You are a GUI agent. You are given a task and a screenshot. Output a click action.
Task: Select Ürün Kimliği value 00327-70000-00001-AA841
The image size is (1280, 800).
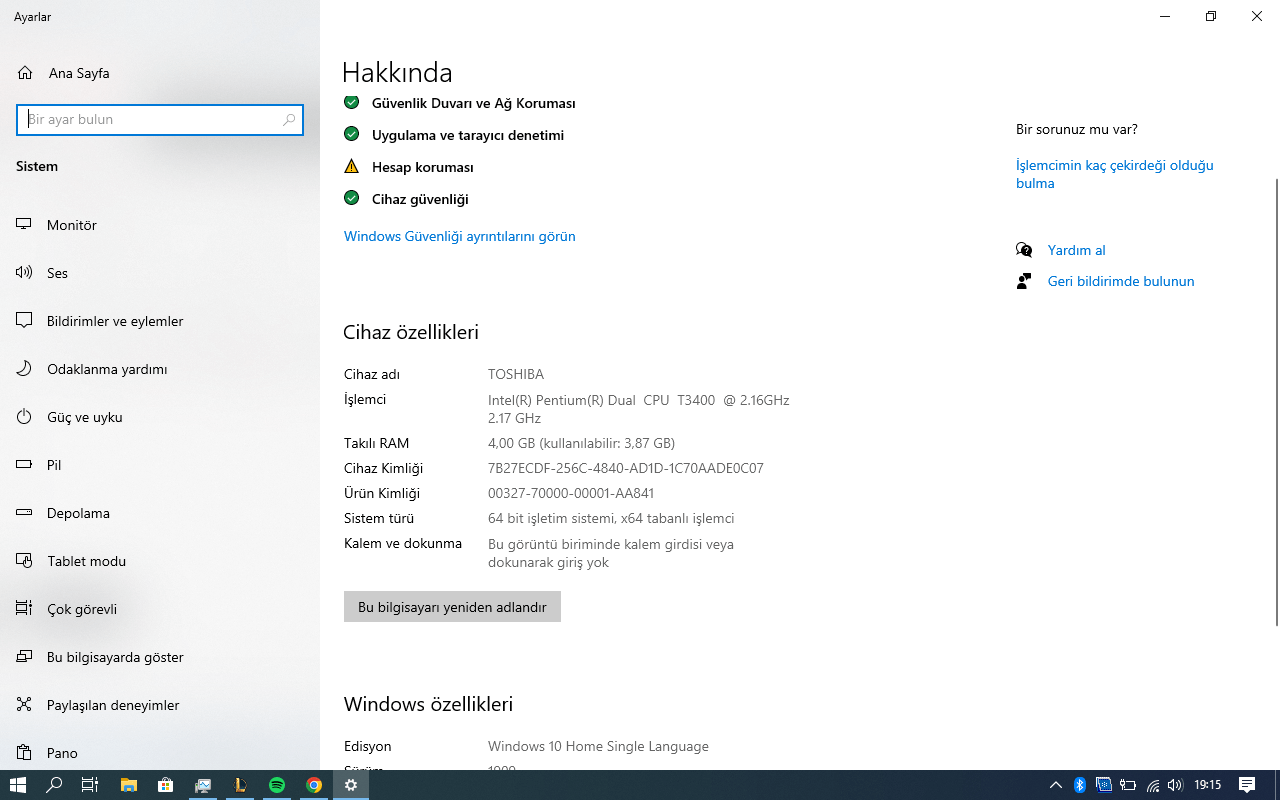(x=571, y=493)
